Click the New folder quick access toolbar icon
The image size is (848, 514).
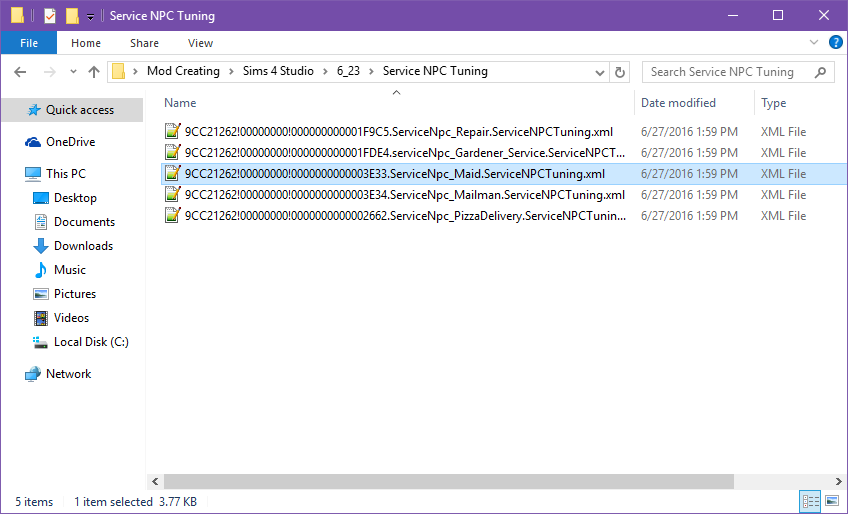[72, 16]
